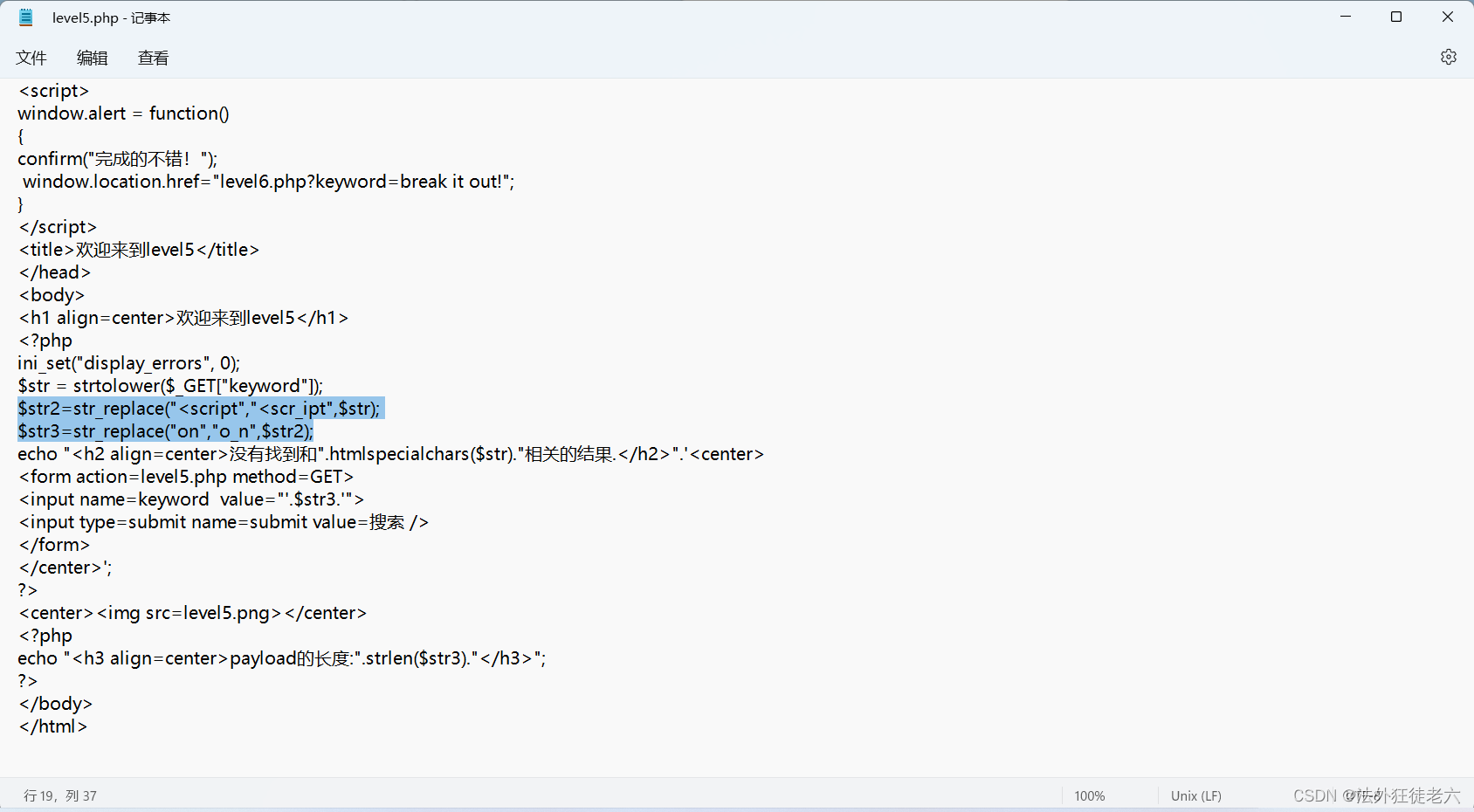
Task: Click the closing </html> tag line
Action: (x=52, y=726)
